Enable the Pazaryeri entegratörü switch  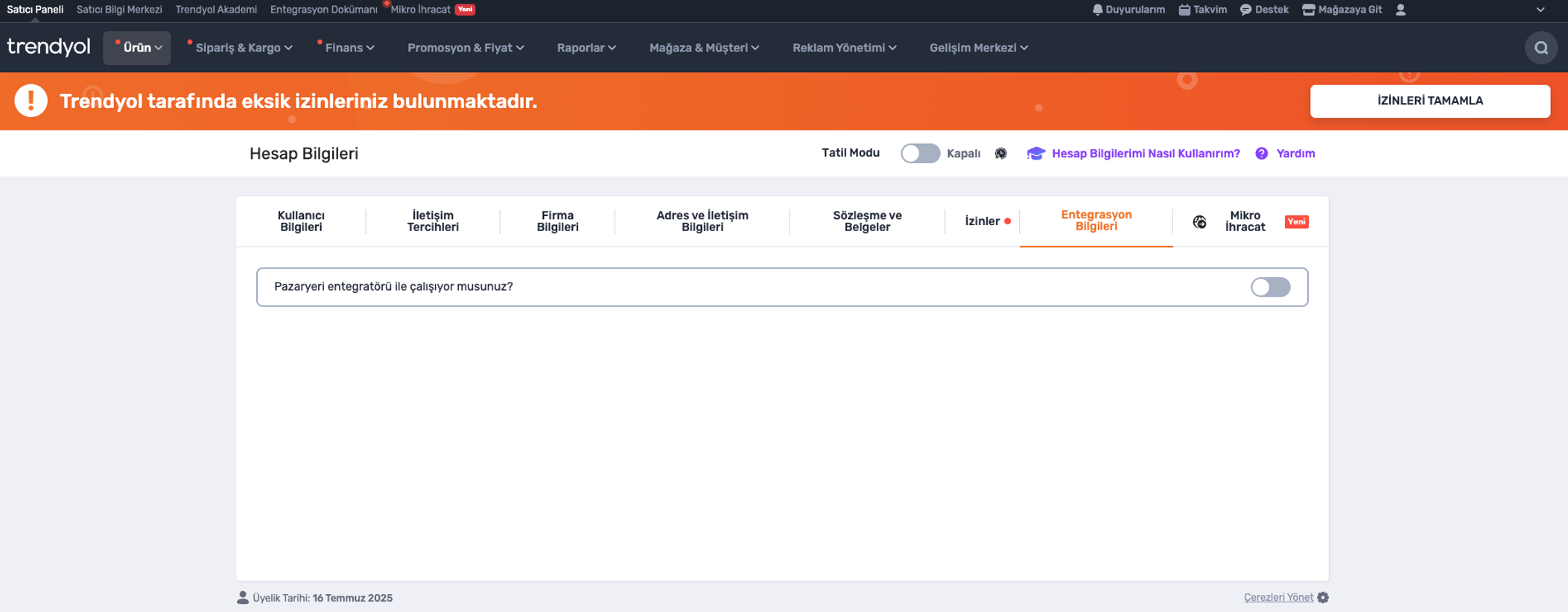[x=1270, y=287]
